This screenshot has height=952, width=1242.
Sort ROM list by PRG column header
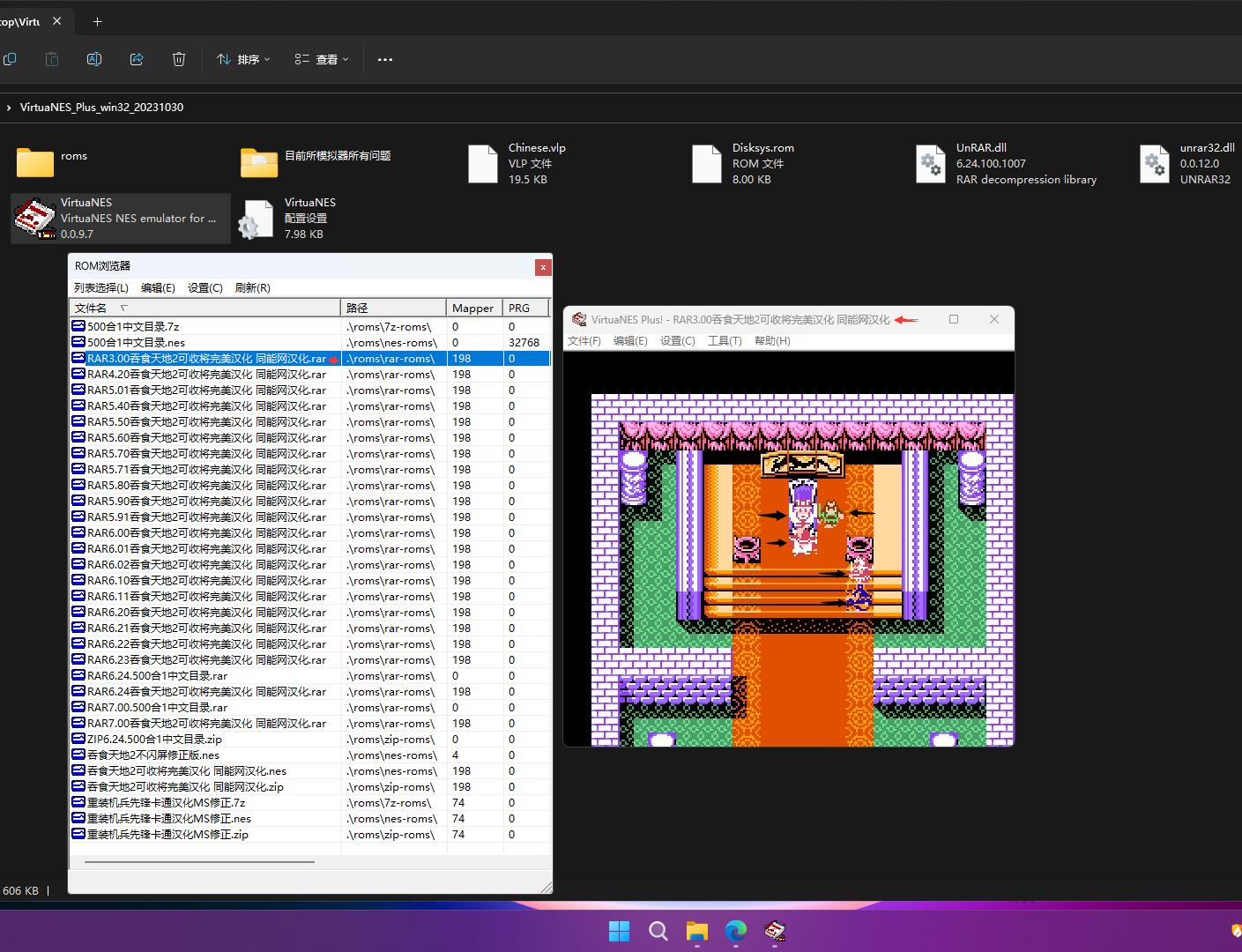click(526, 308)
